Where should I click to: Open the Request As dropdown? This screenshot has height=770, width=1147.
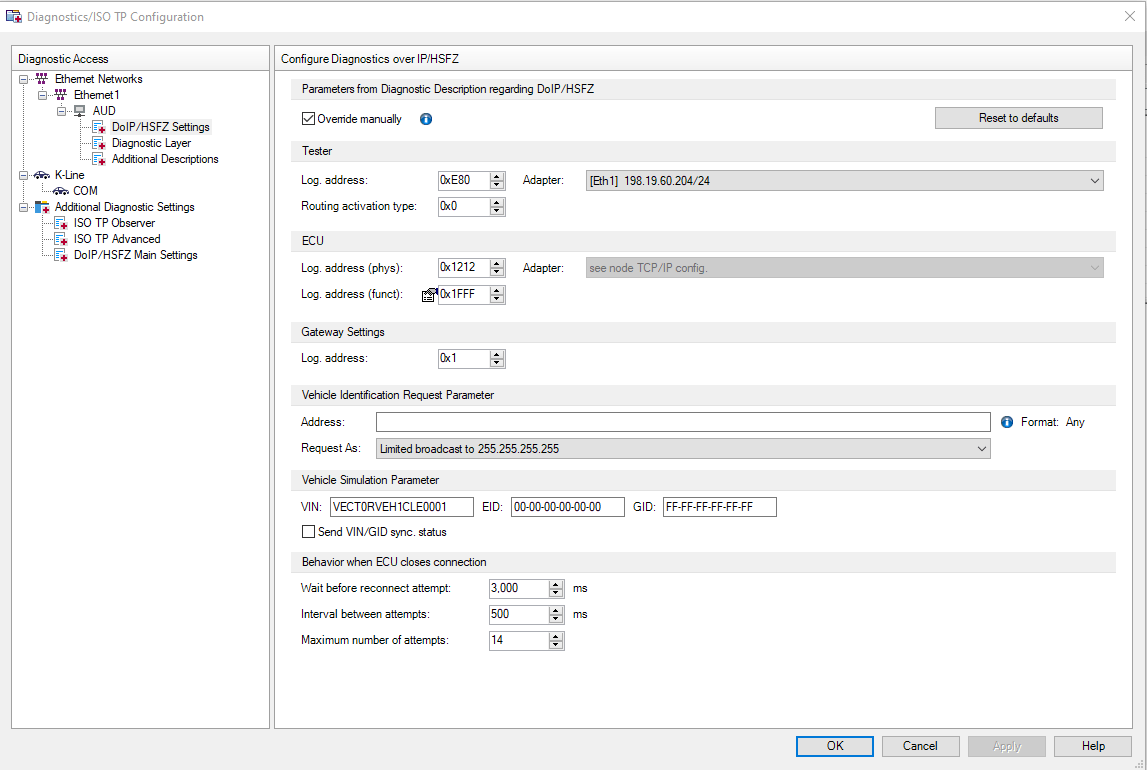[x=980, y=448]
